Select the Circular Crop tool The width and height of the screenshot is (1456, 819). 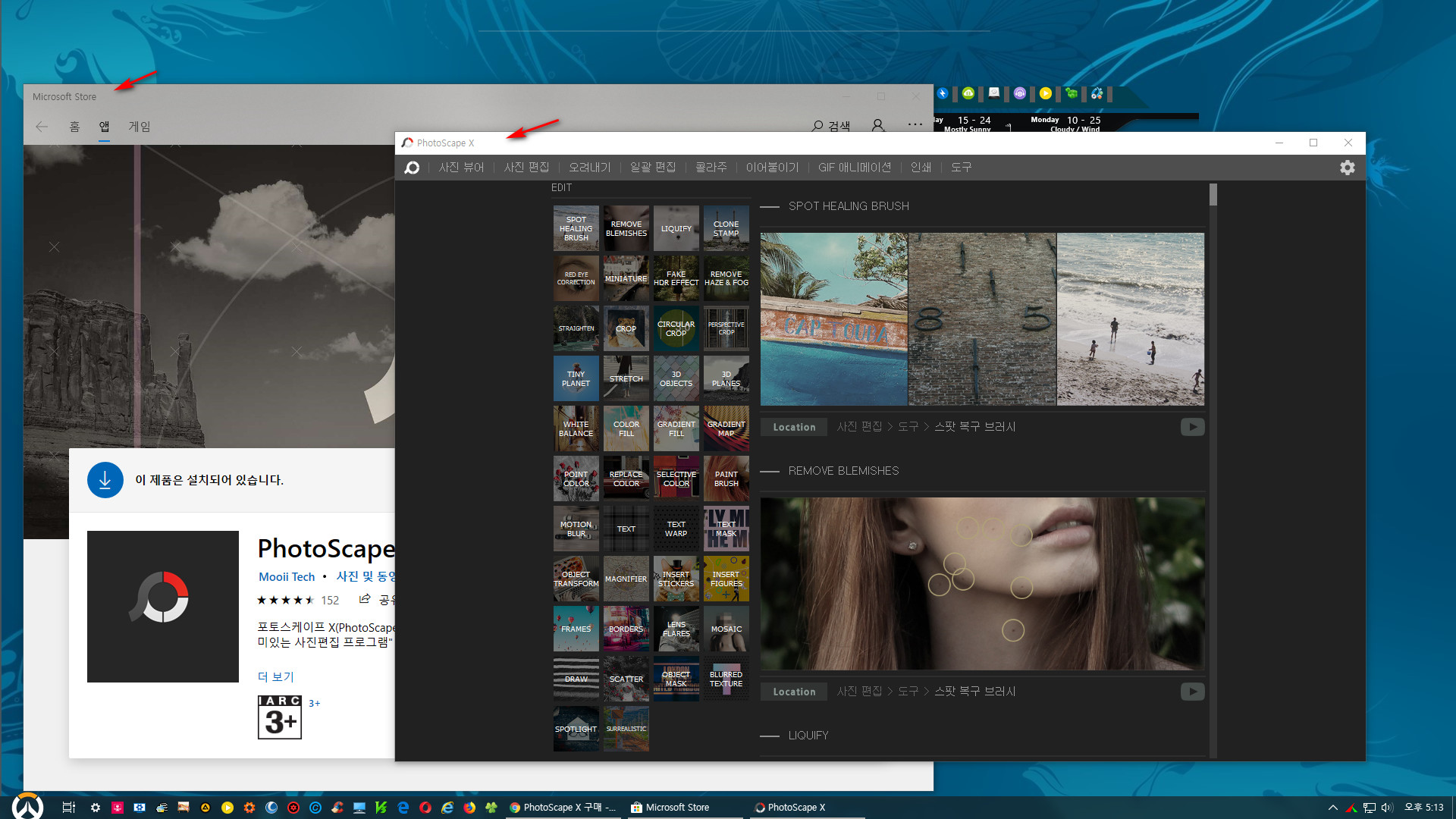coord(676,328)
